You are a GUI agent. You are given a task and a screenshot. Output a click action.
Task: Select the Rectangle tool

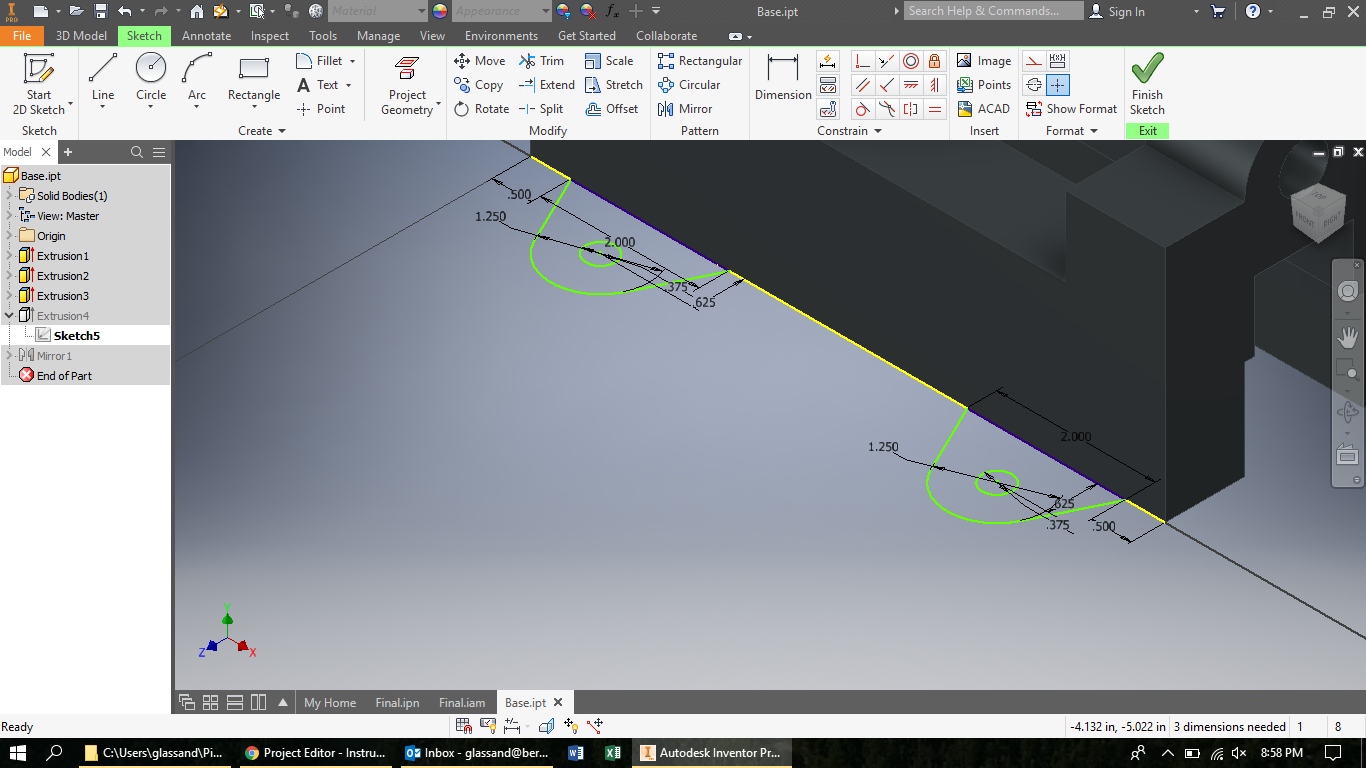click(x=254, y=78)
